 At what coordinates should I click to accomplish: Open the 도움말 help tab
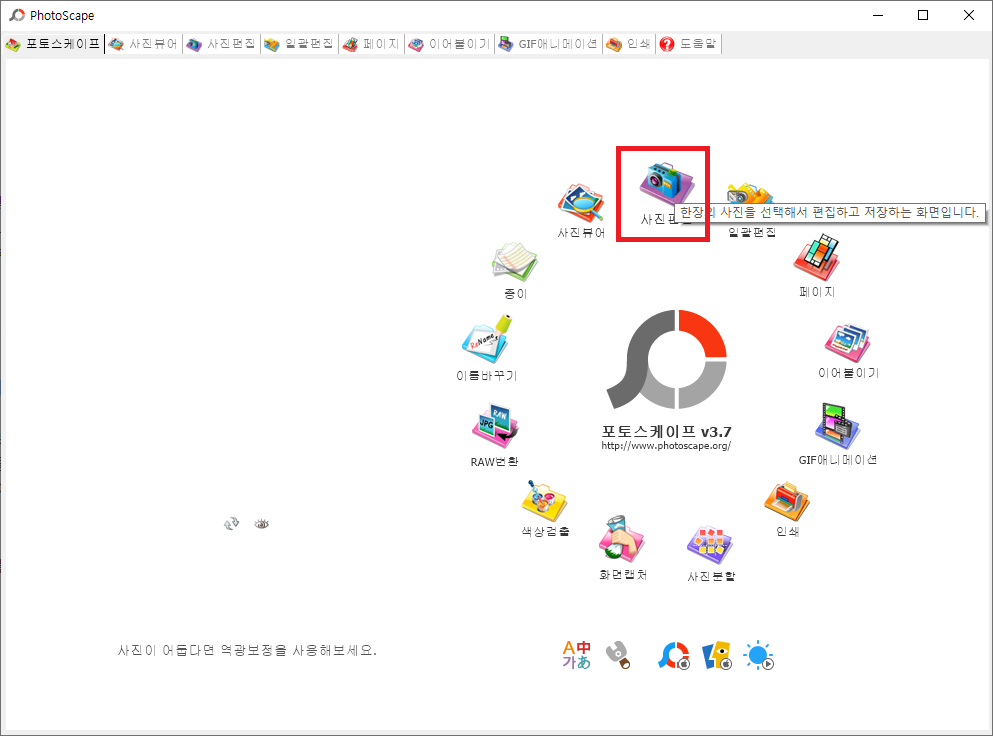click(688, 44)
